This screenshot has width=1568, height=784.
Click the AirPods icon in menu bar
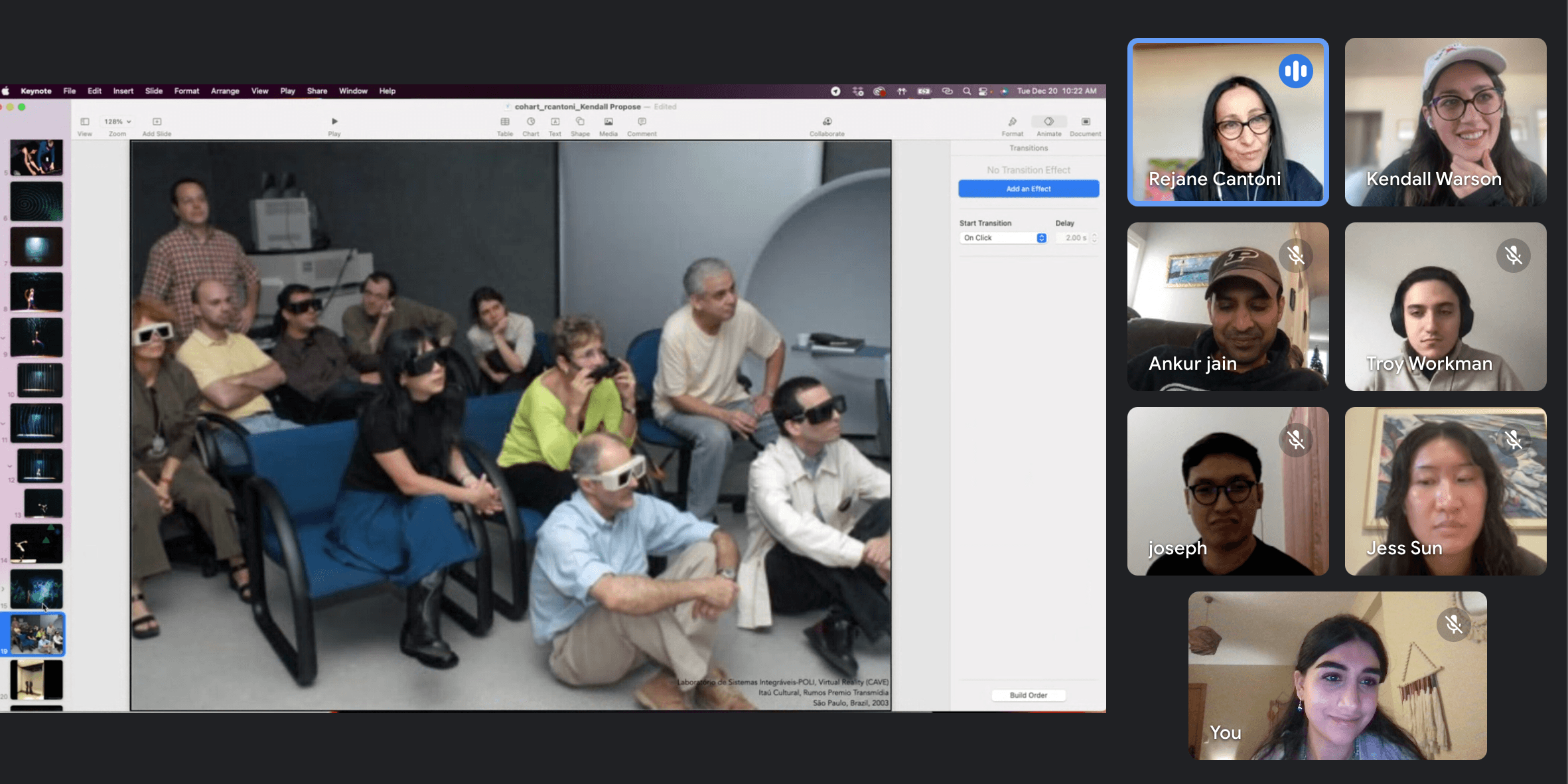(x=902, y=91)
